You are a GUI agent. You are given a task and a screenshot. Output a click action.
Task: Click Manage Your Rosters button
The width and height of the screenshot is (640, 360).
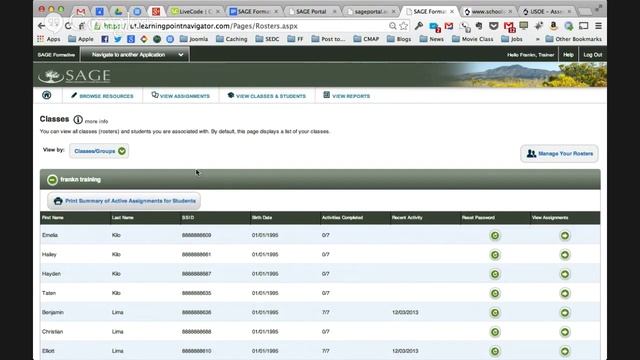tap(559, 153)
